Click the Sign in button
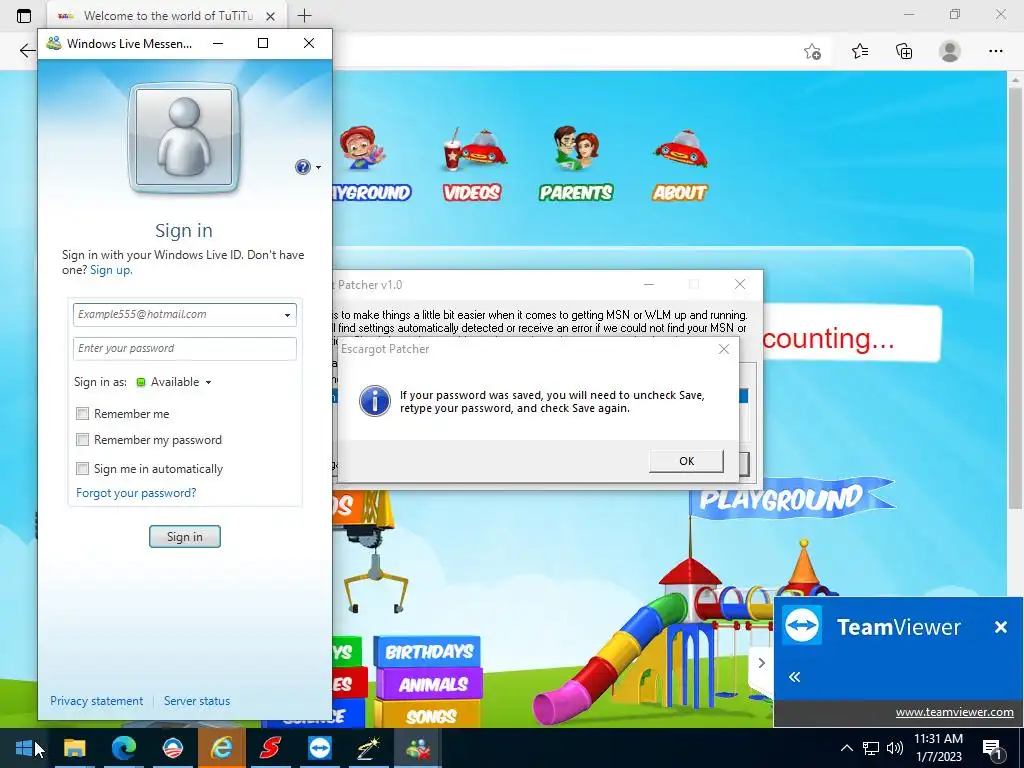The height and width of the screenshot is (768, 1024). pyautogui.click(x=185, y=537)
